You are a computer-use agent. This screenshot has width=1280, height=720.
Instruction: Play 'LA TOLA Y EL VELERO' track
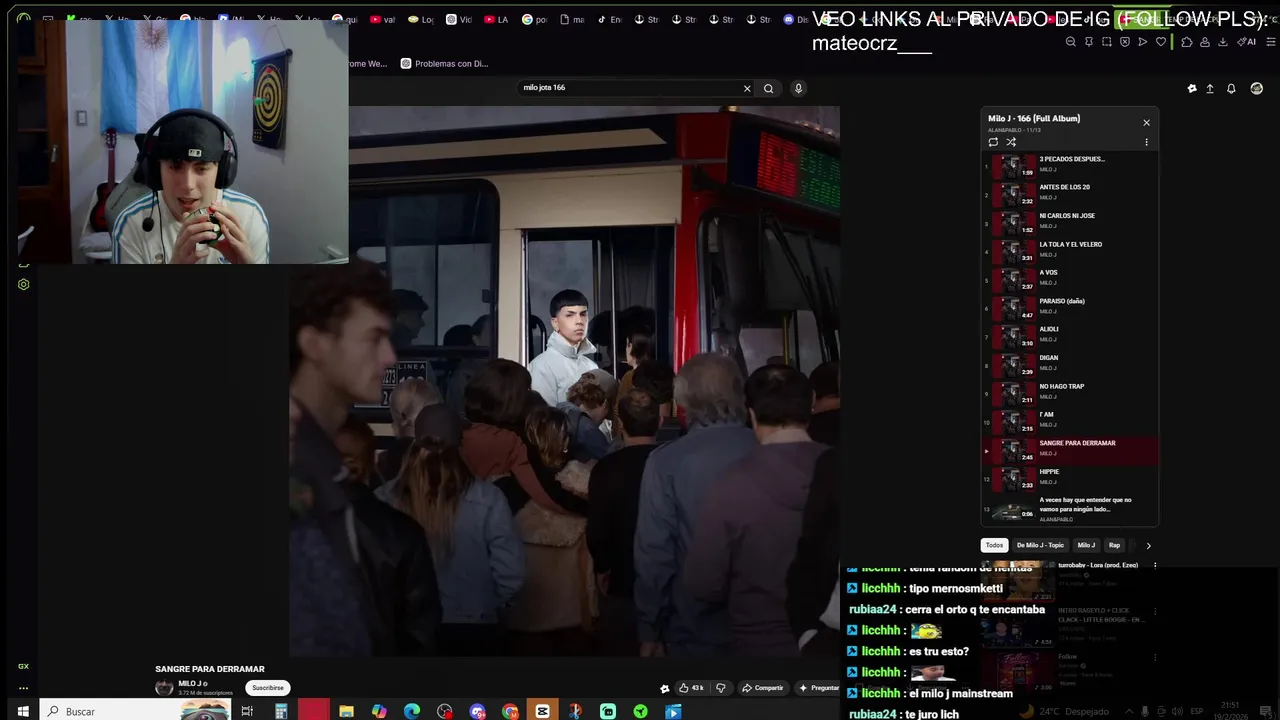(x=1070, y=250)
